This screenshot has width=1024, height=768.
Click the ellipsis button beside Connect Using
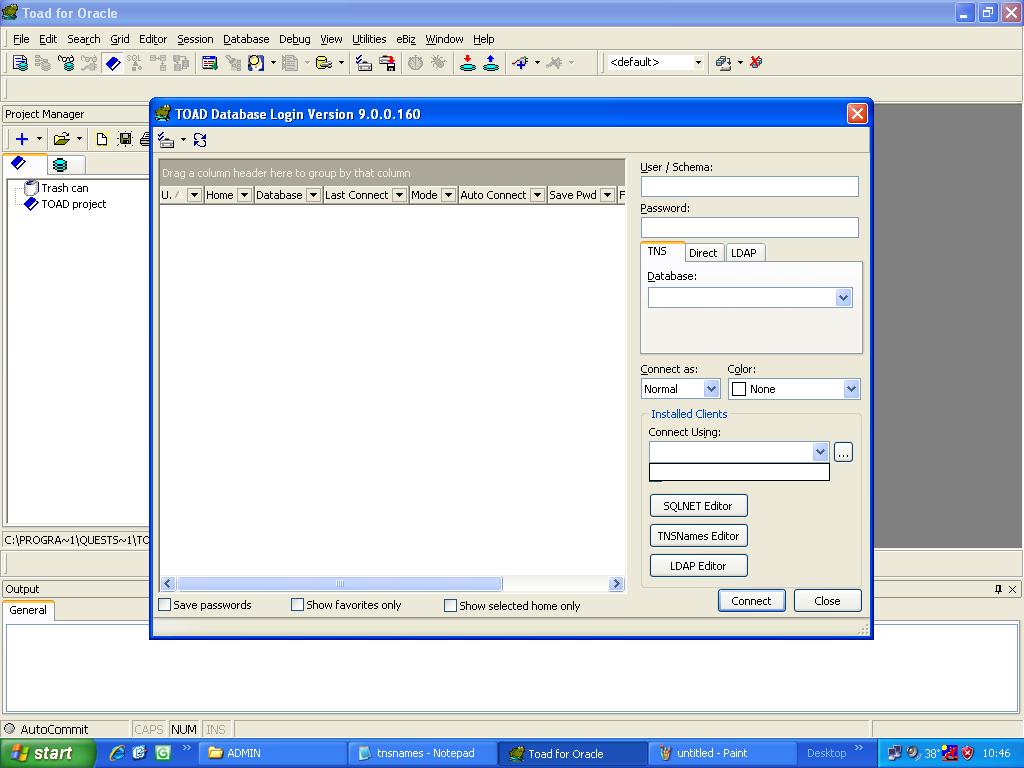pos(843,452)
